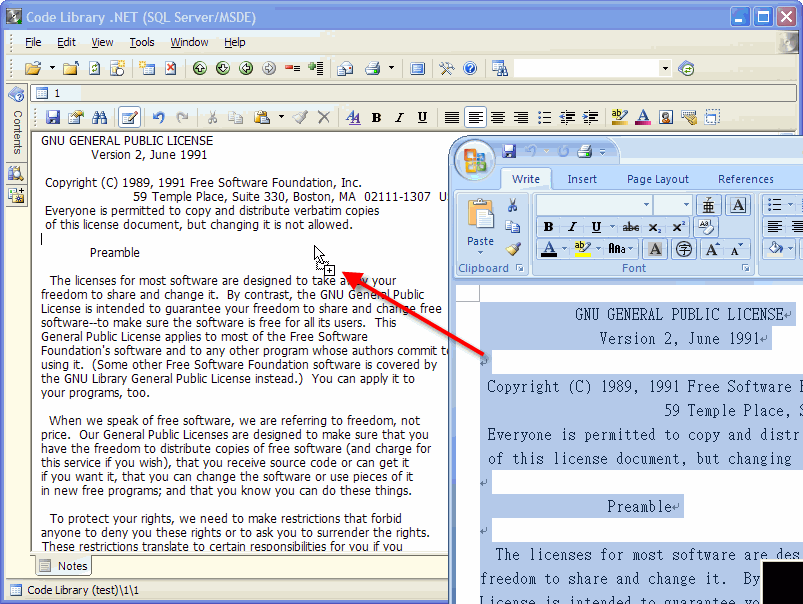The width and height of the screenshot is (803, 604).
Task: Click the green move up arrow icon
Action: tap(200, 68)
